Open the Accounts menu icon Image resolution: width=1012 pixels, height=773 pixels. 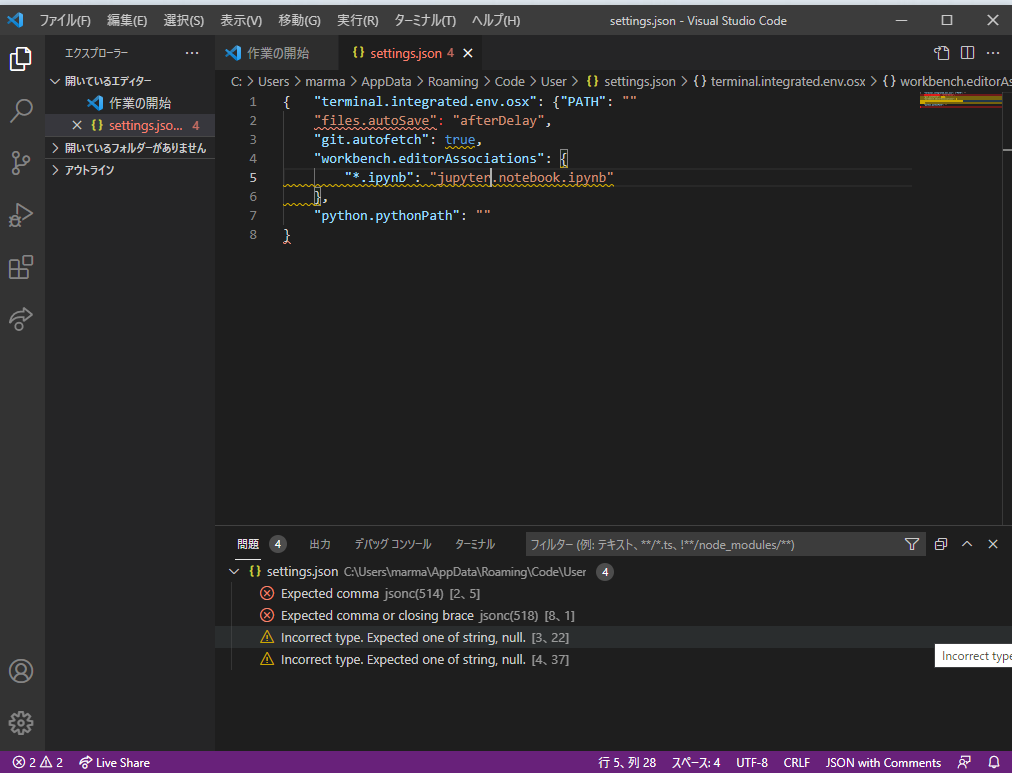tap(21, 671)
